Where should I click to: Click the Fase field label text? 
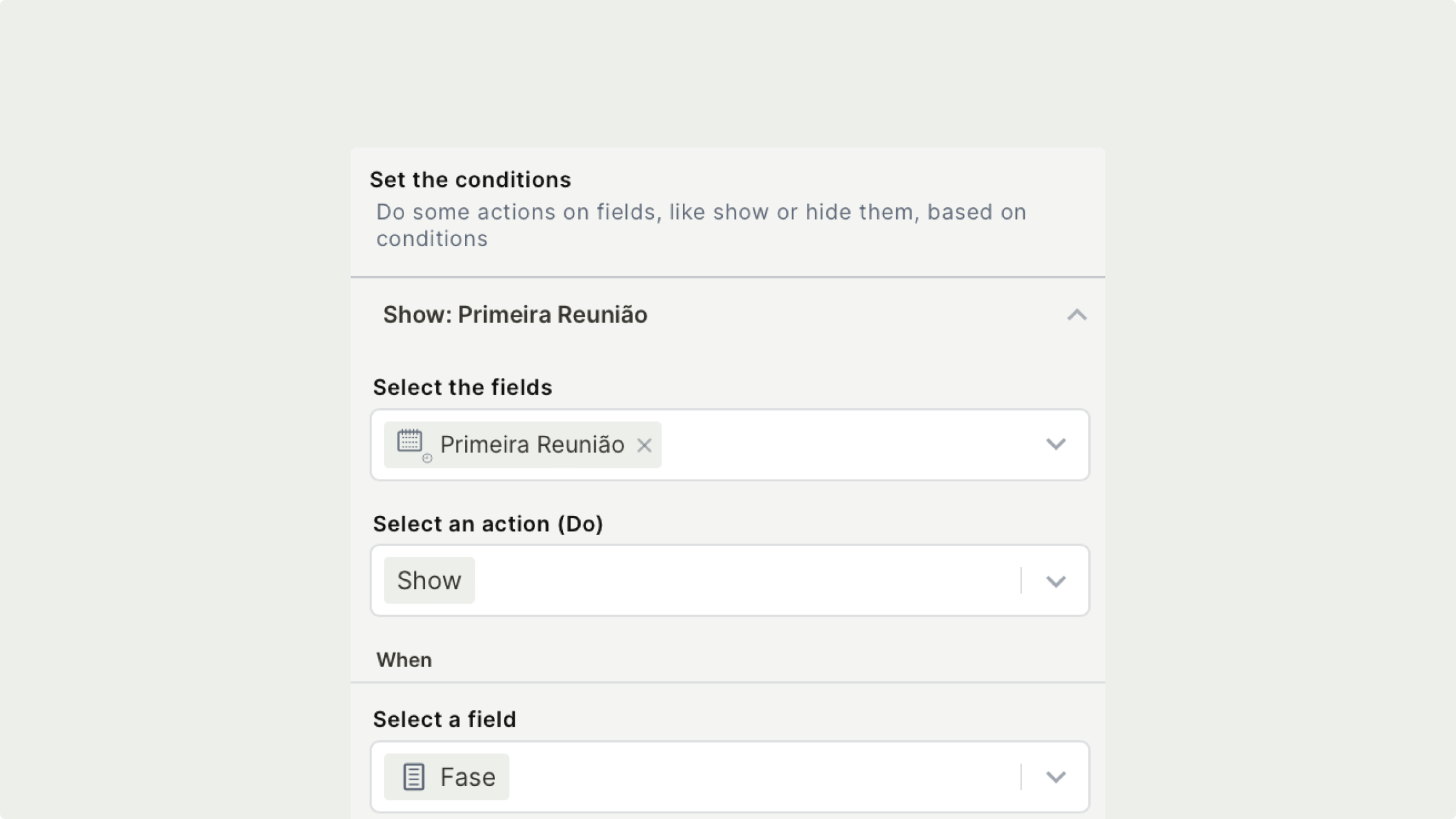click(467, 777)
